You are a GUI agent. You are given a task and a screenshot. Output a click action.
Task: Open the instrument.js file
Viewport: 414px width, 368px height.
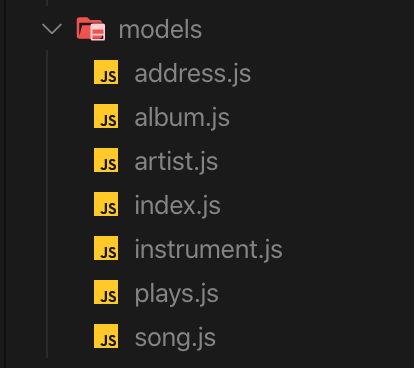[208, 250]
